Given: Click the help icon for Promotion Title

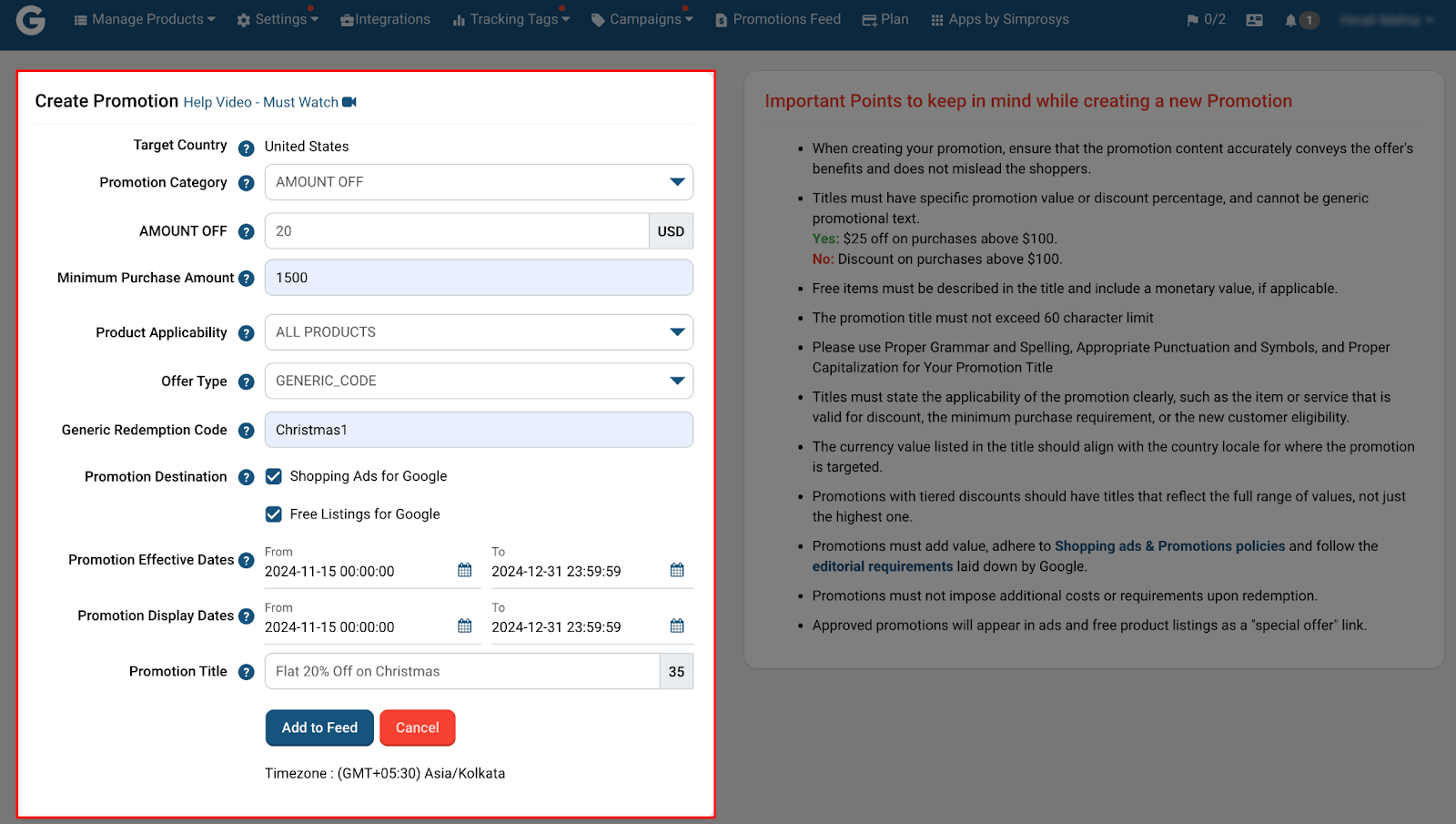Looking at the screenshot, I should point(246,672).
